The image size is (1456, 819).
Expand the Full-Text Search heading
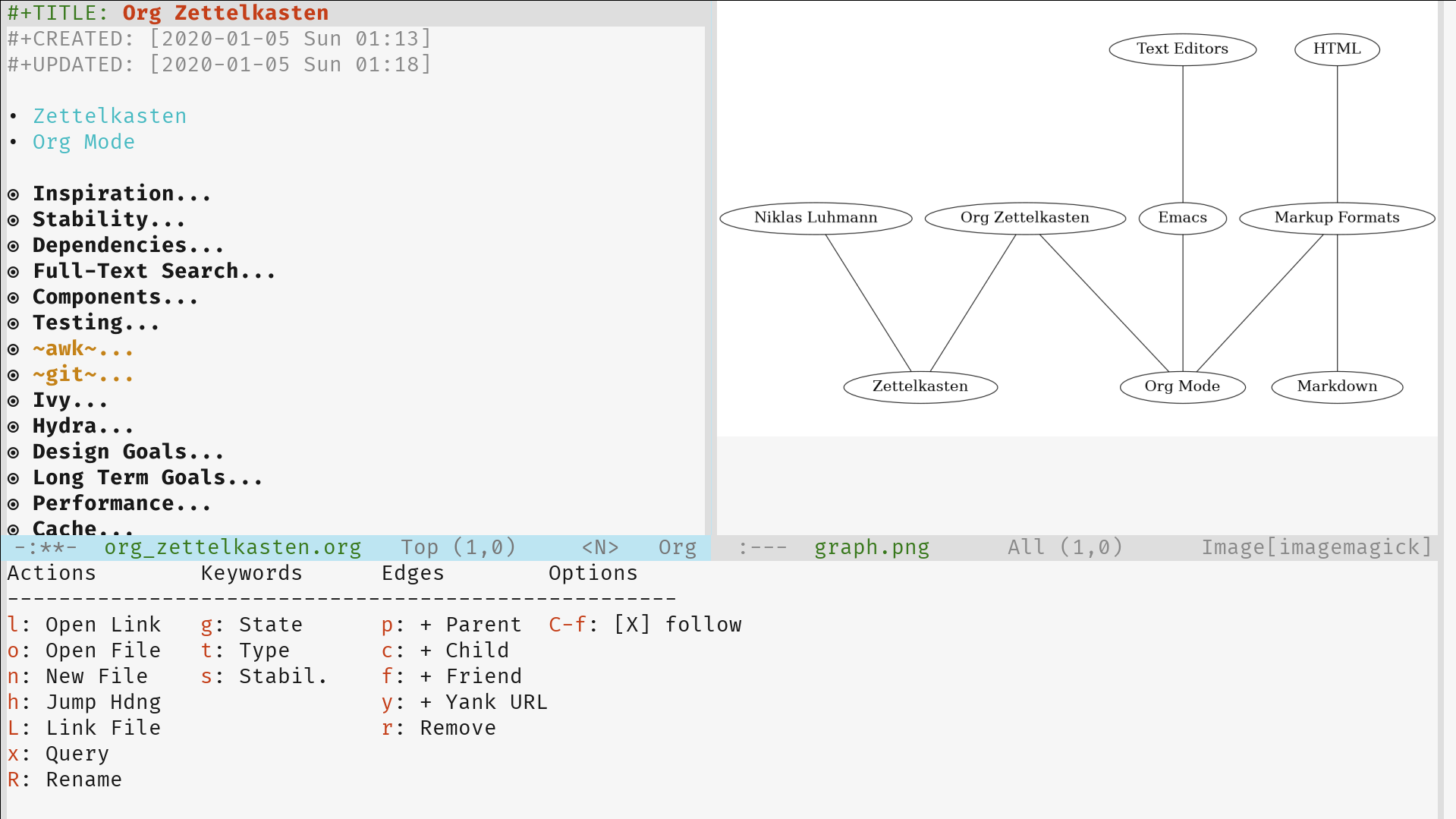click(153, 271)
